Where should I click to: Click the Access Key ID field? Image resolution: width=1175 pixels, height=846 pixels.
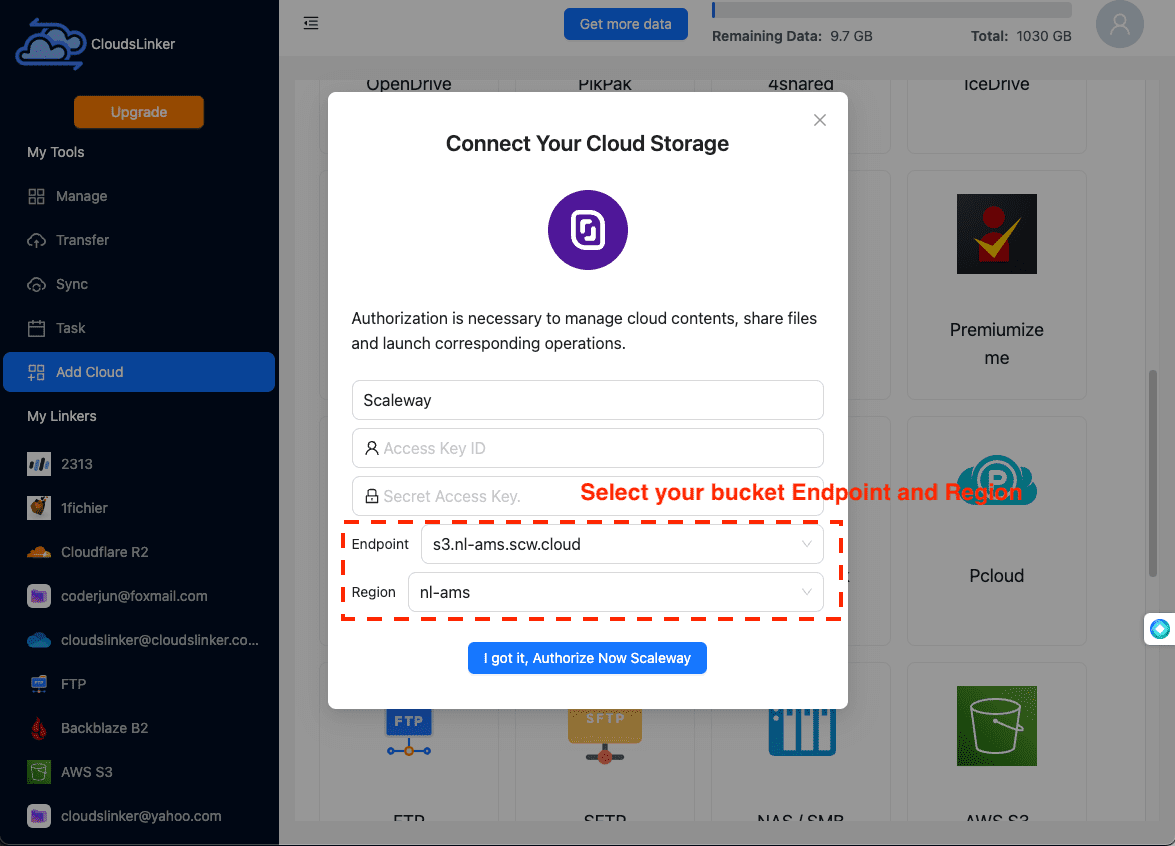tap(588, 448)
